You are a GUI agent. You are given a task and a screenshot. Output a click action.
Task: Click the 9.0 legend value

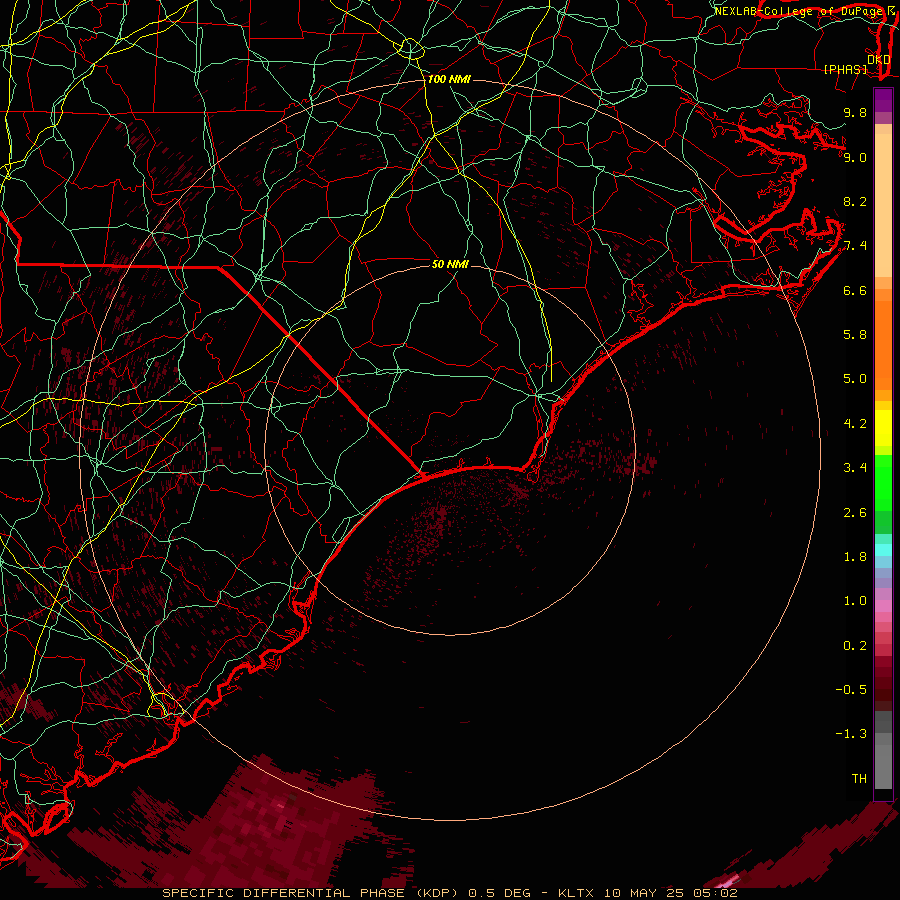(x=855, y=157)
